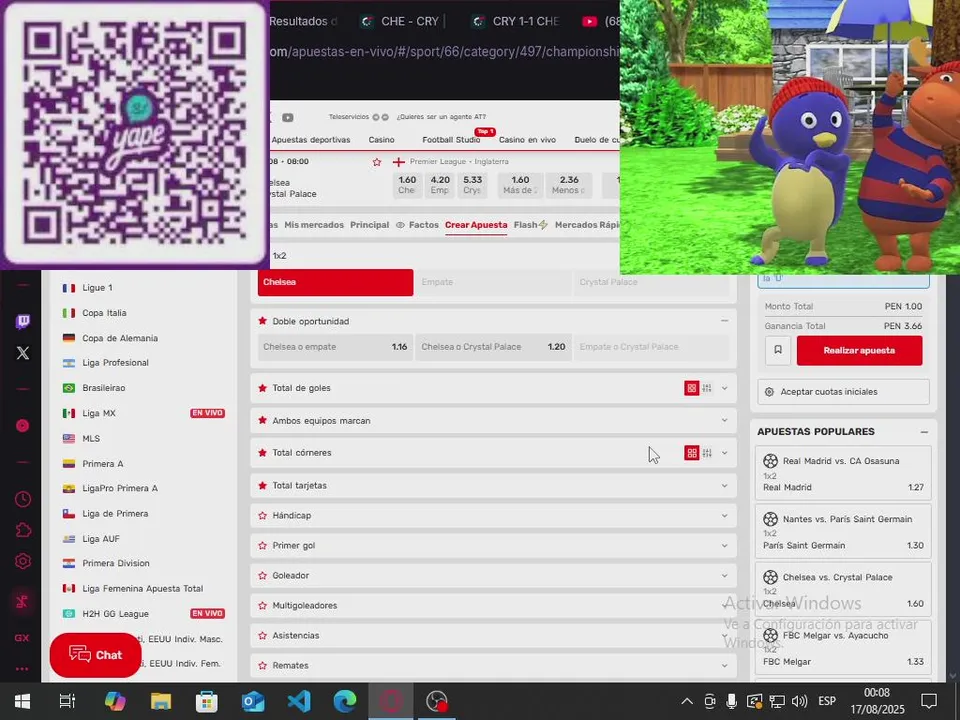The image size is (960, 720).
Task: Open the notifications center icon
Action: (929, 701)
